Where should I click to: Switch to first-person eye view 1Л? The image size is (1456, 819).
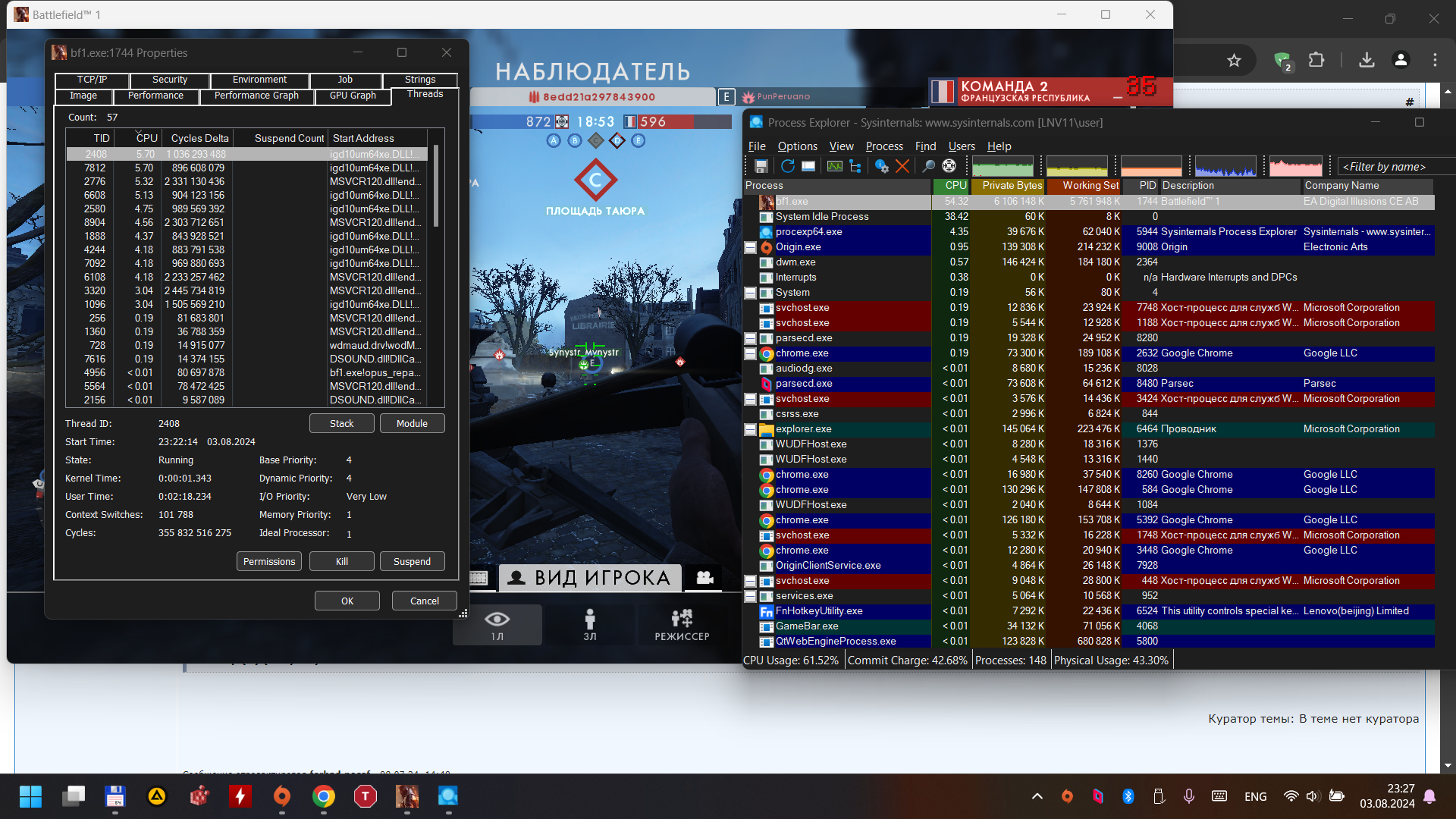coord(497,624)
